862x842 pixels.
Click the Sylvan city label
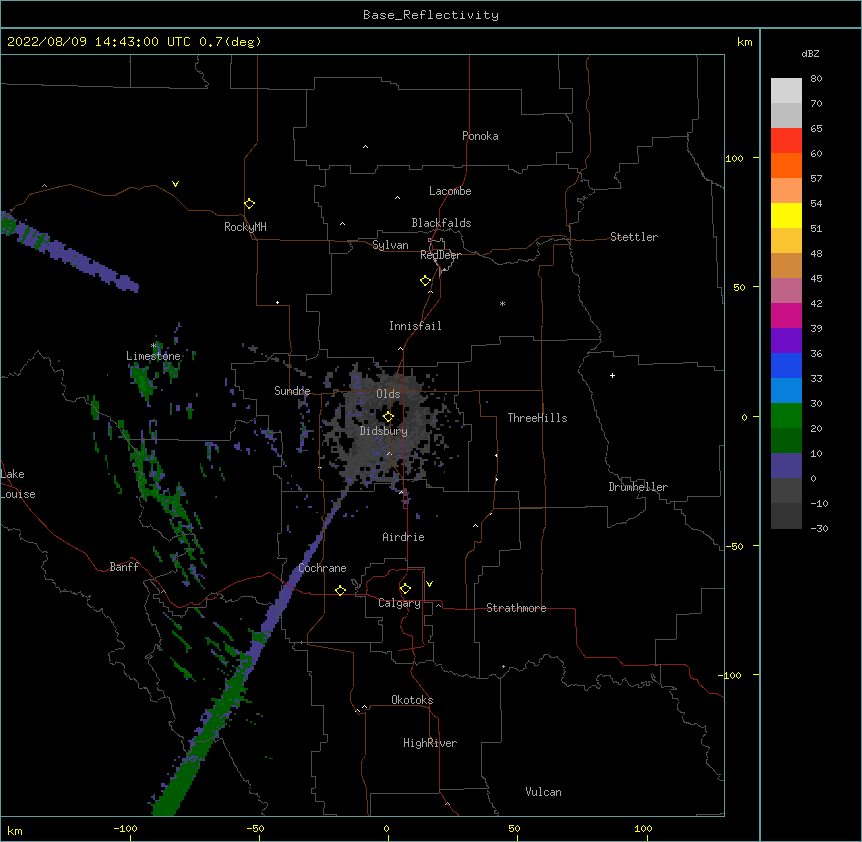[x=390, y=245]
